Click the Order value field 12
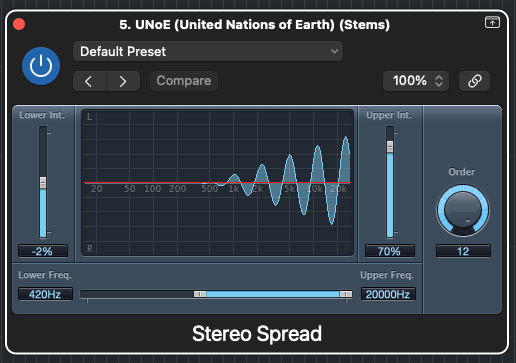The image size is (516, 363). point(463,251)
